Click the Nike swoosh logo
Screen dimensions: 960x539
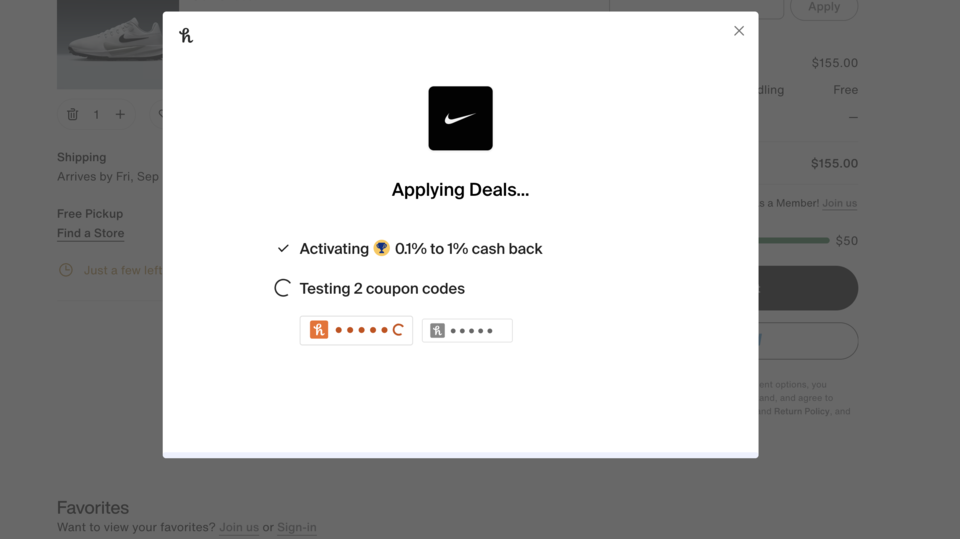pyautogui.click(x=460, y=119)
